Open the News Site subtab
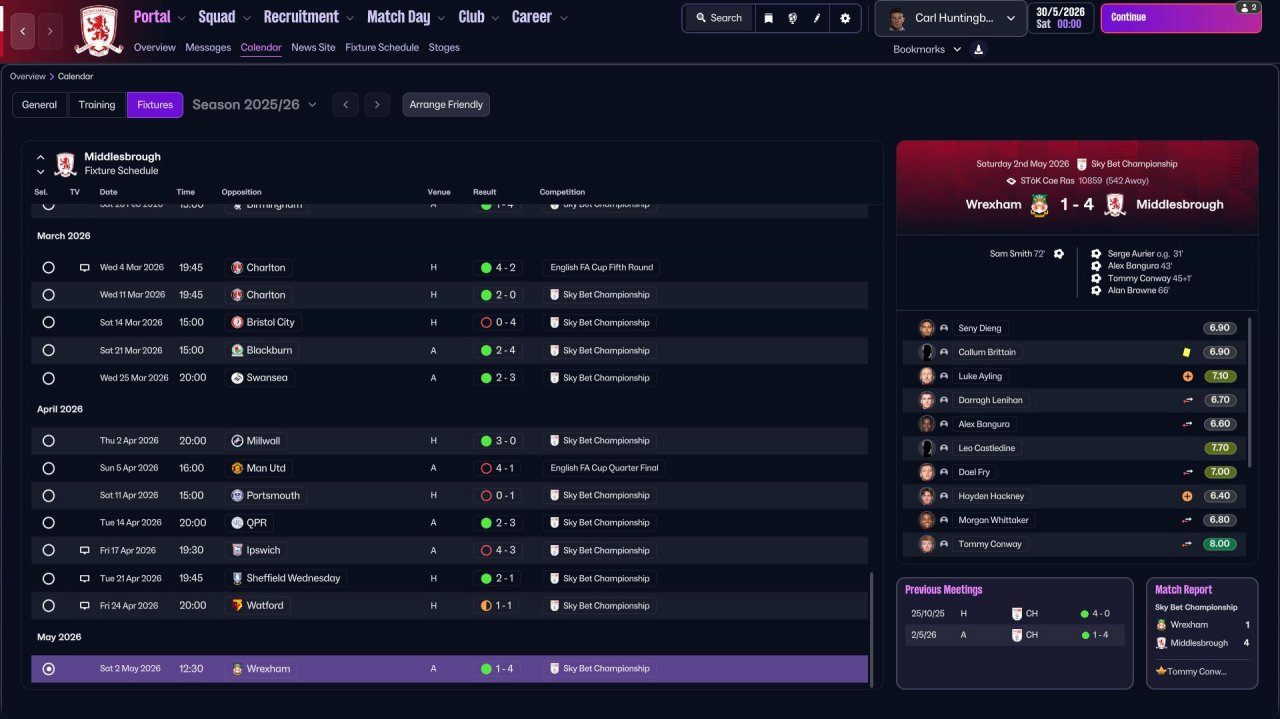This screenshot has height=719, width=1280. coord(313,47)
